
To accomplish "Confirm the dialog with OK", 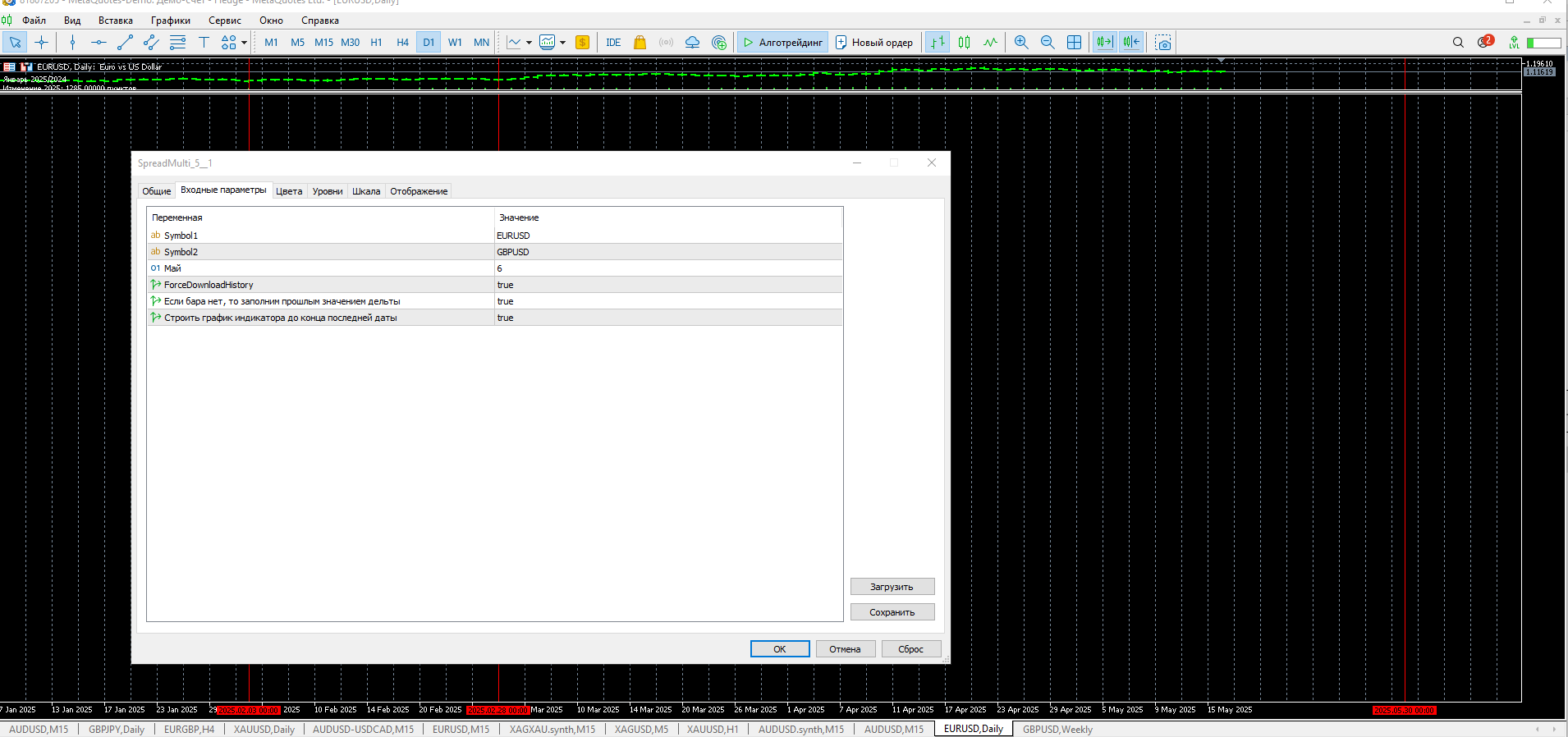I will coord(780,649).
